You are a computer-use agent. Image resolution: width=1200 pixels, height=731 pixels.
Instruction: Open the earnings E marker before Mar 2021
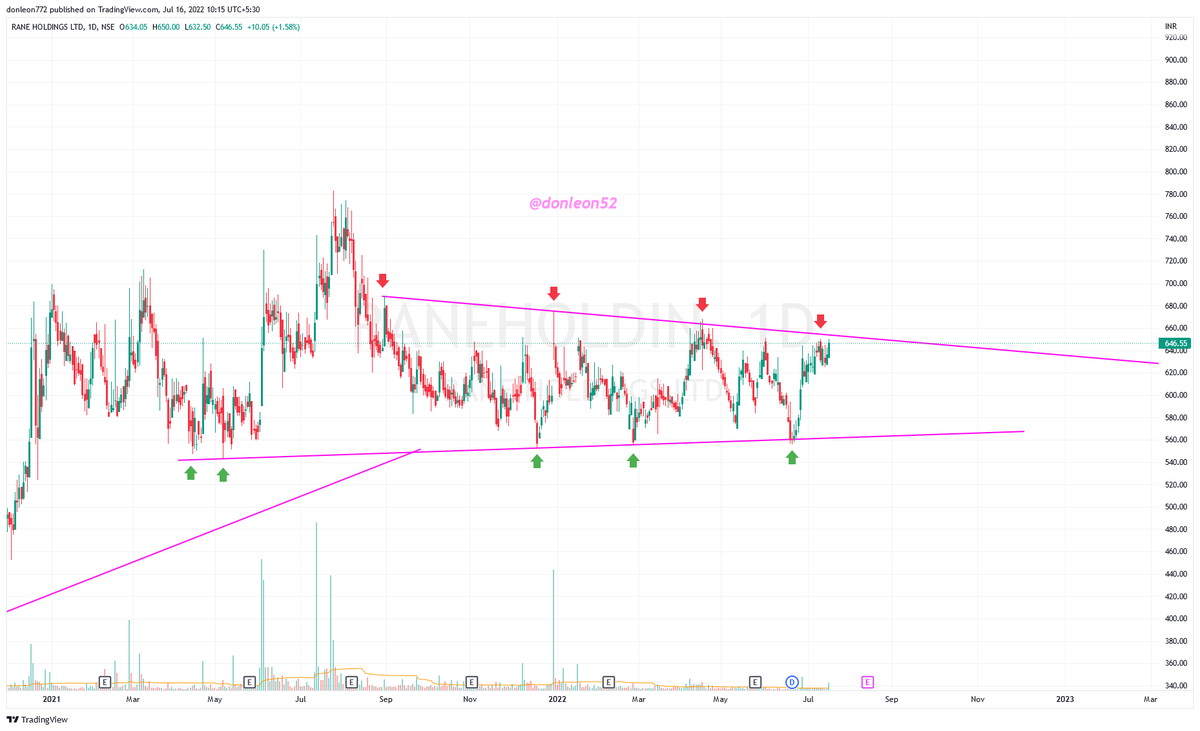104,682
